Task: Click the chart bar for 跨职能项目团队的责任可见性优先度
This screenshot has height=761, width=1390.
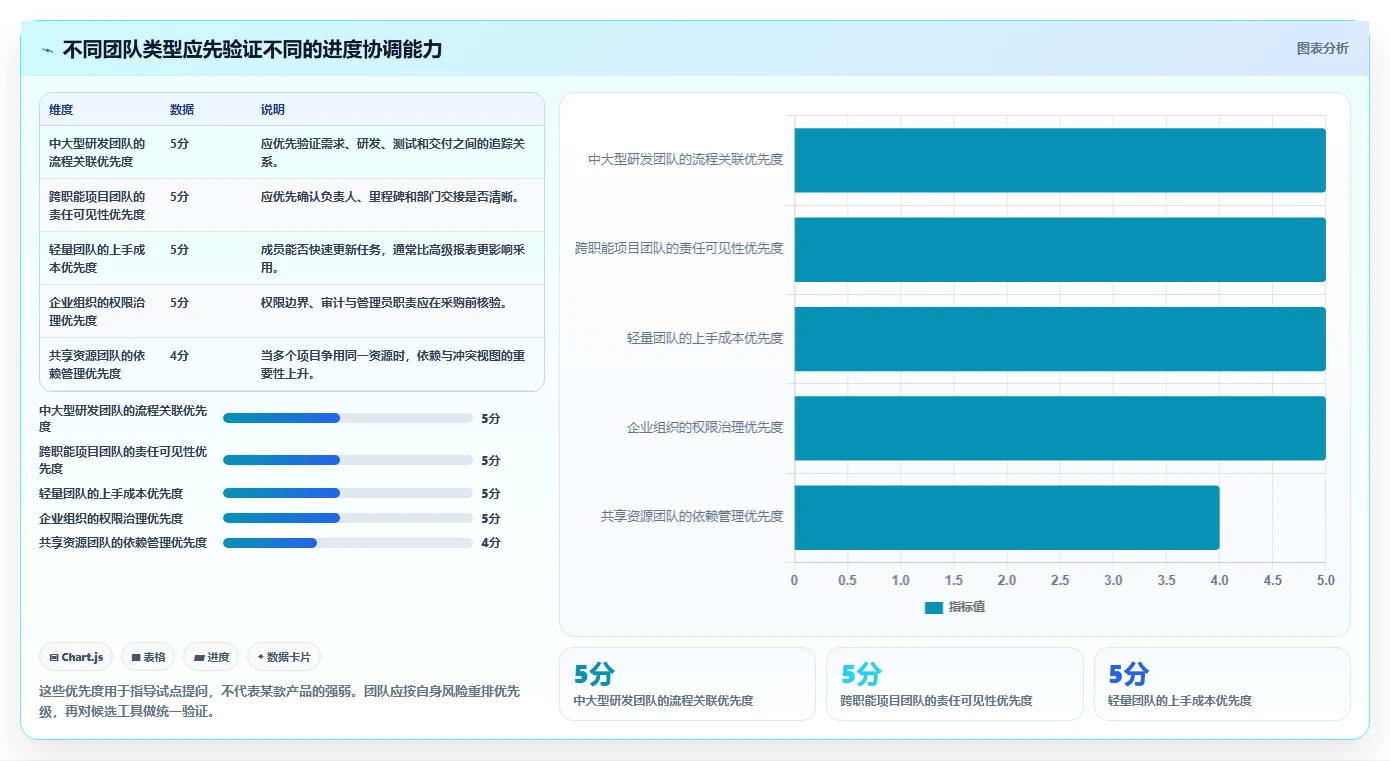Action: pyautogui.click(x=1060, y=249)
